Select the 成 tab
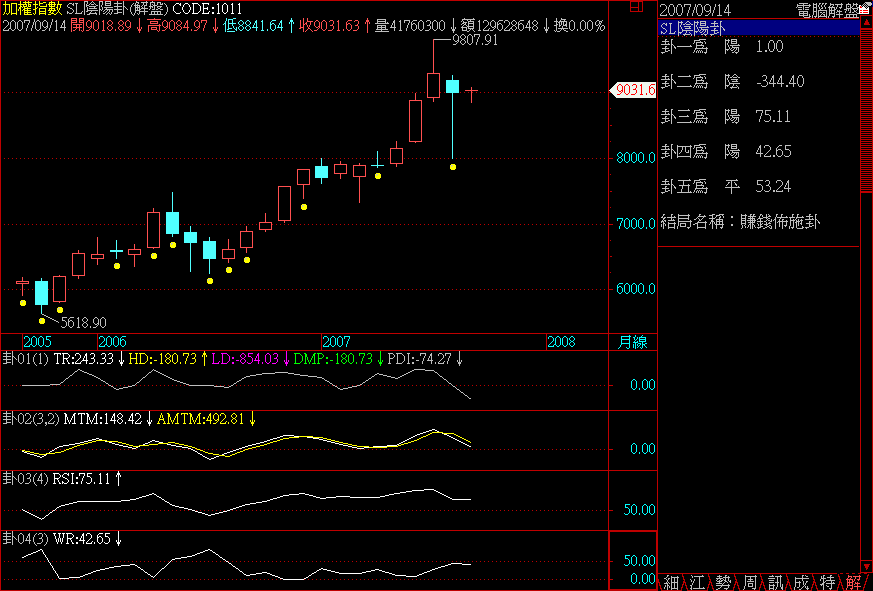Screen dimensions: 873x591 click(x=800, y=582)
